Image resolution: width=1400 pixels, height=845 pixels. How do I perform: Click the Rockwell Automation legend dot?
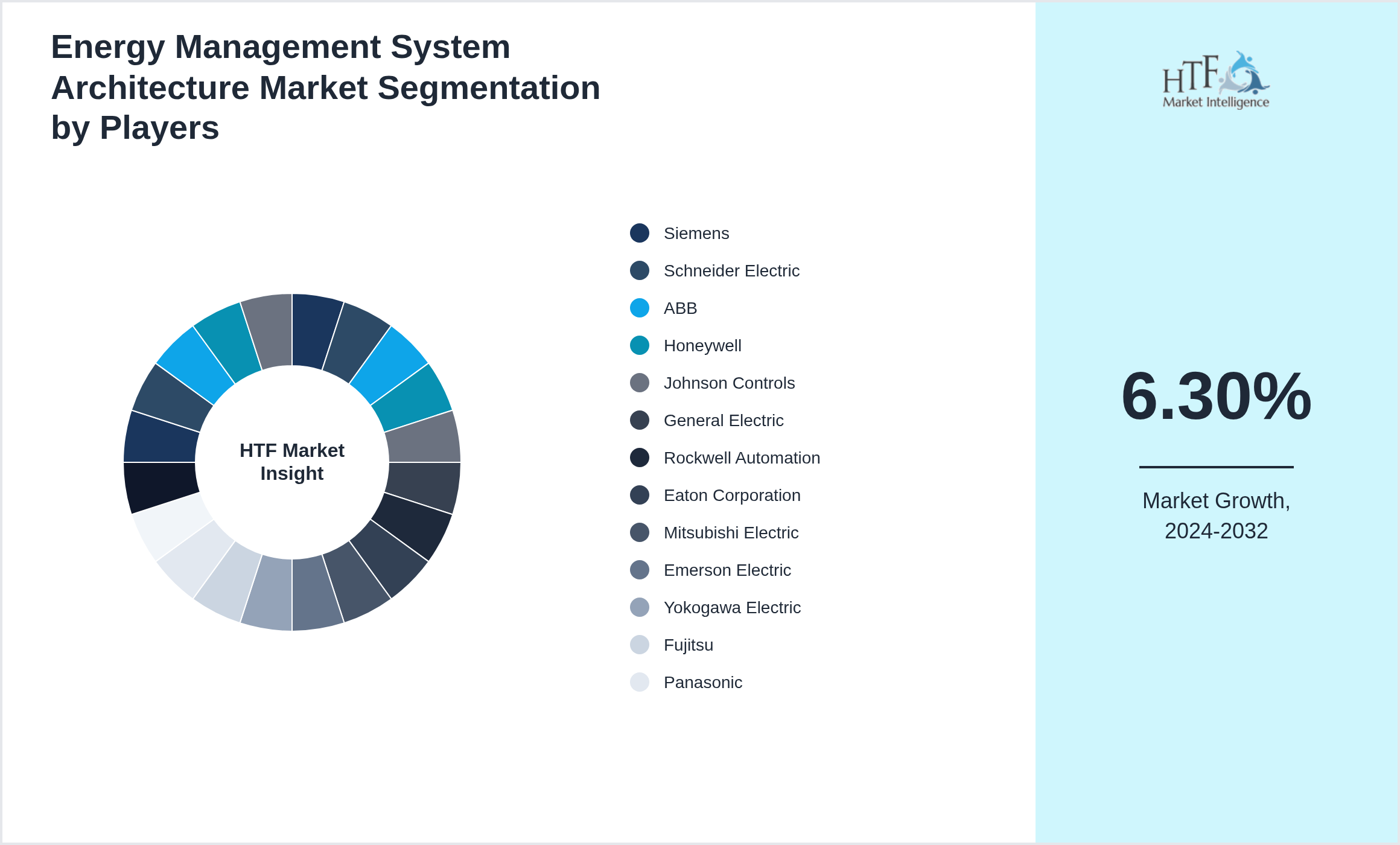coord(640,458)
